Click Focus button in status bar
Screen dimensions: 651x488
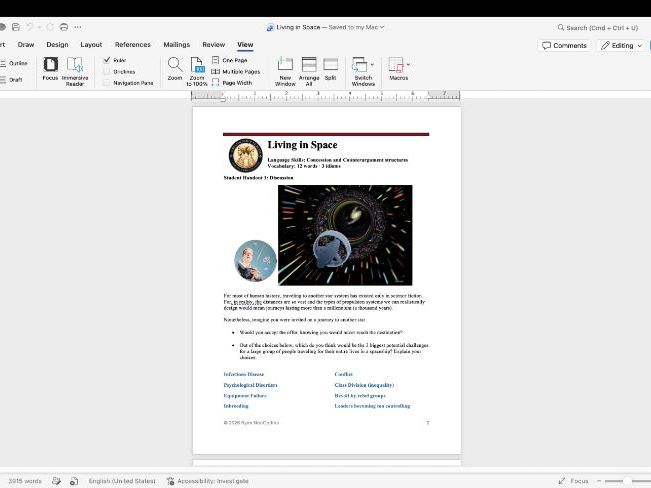[x=573, y=481]
